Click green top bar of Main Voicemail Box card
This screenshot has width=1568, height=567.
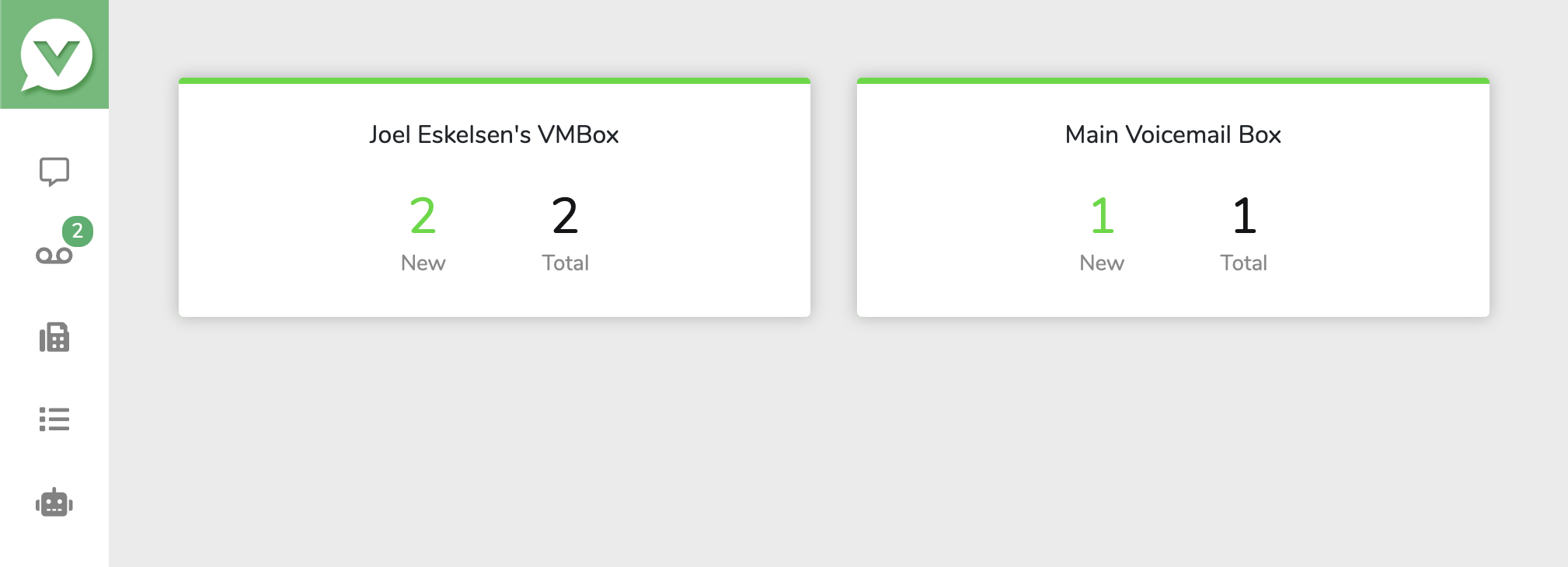click(x=1173, y=81)
